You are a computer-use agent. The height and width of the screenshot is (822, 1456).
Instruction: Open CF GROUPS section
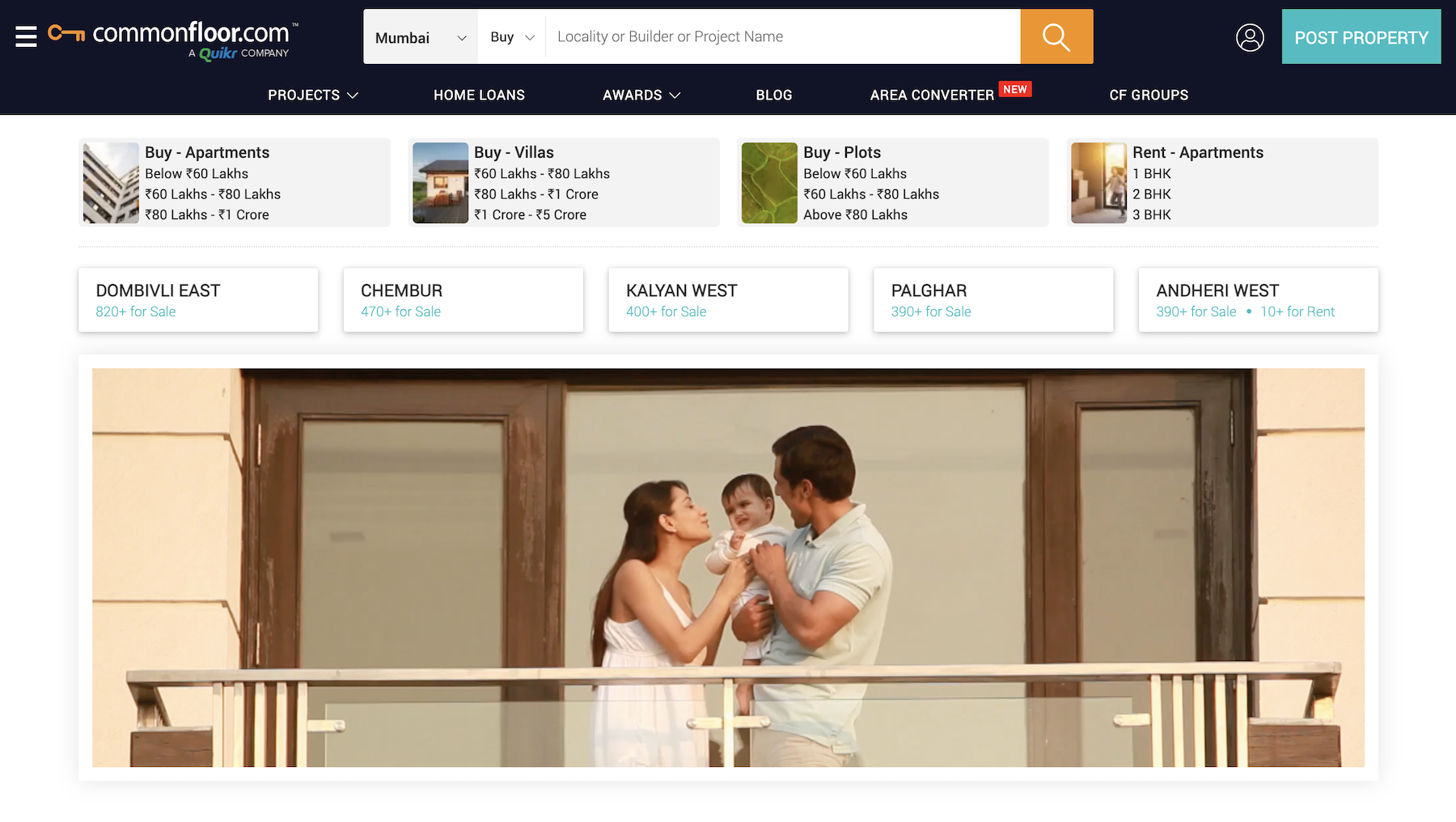[1149, 95]
